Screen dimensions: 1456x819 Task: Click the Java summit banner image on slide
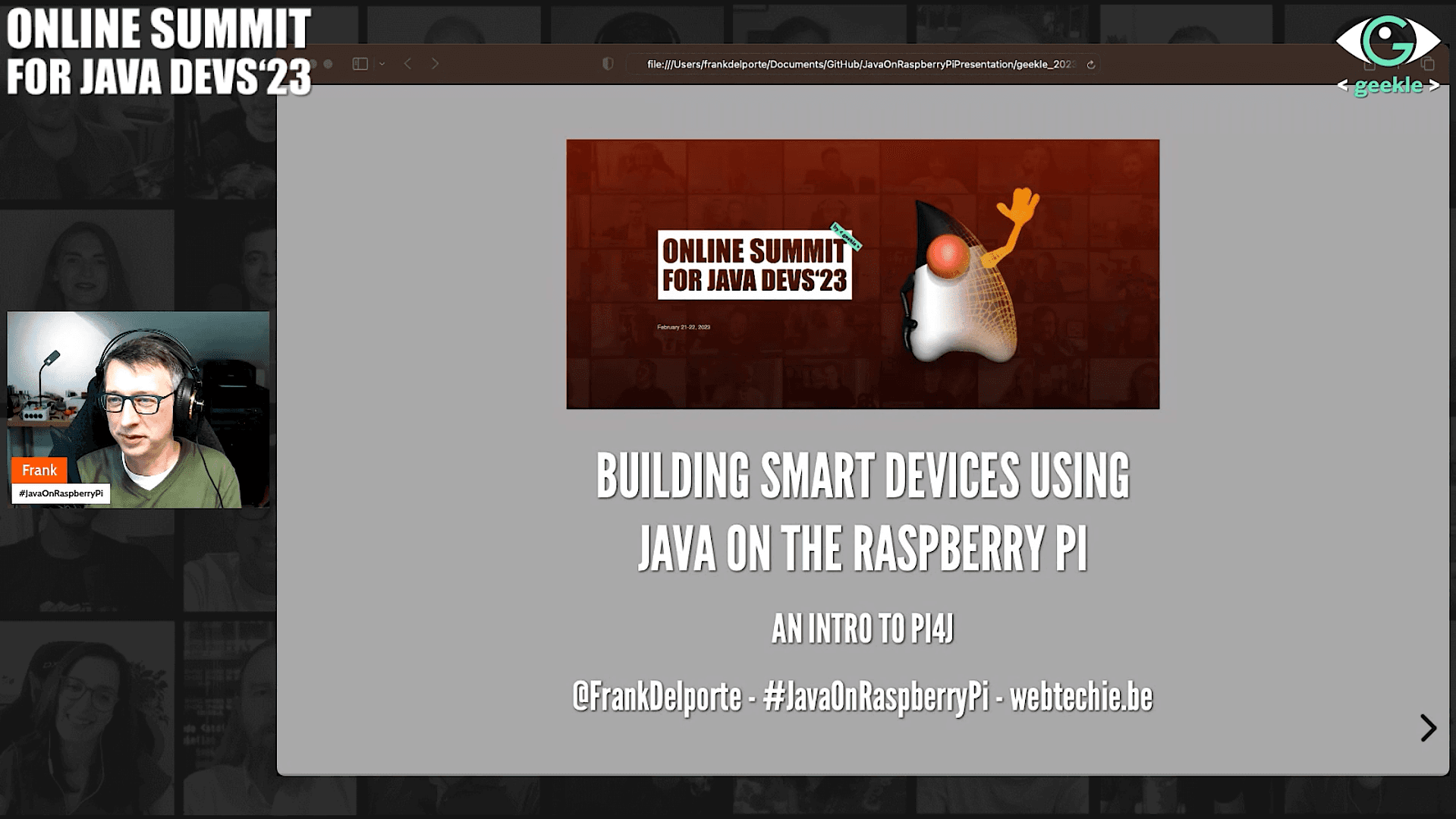click(x=863, y=274)
